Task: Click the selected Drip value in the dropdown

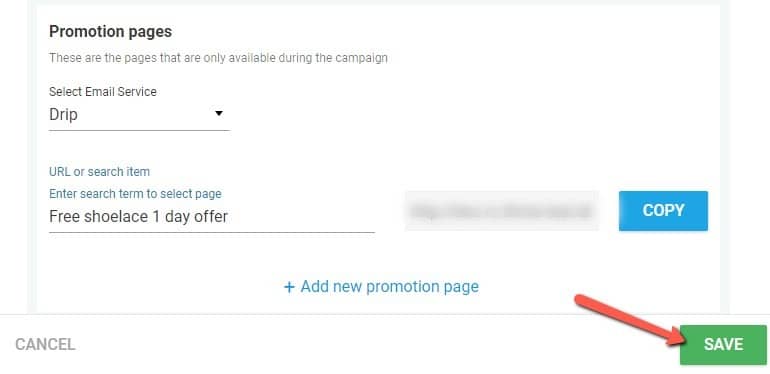Action: [x=63, y=114]
